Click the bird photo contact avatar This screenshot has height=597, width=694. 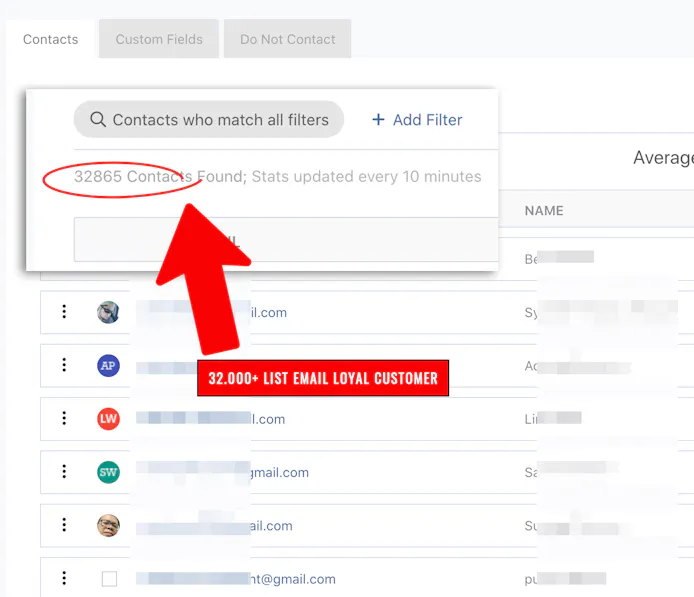pos(108,312)
